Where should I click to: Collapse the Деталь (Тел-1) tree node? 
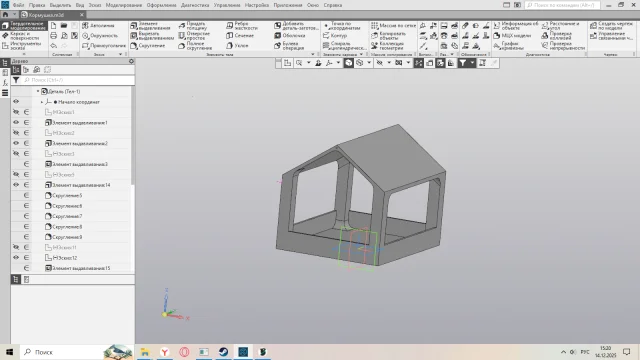coord(38,91)
